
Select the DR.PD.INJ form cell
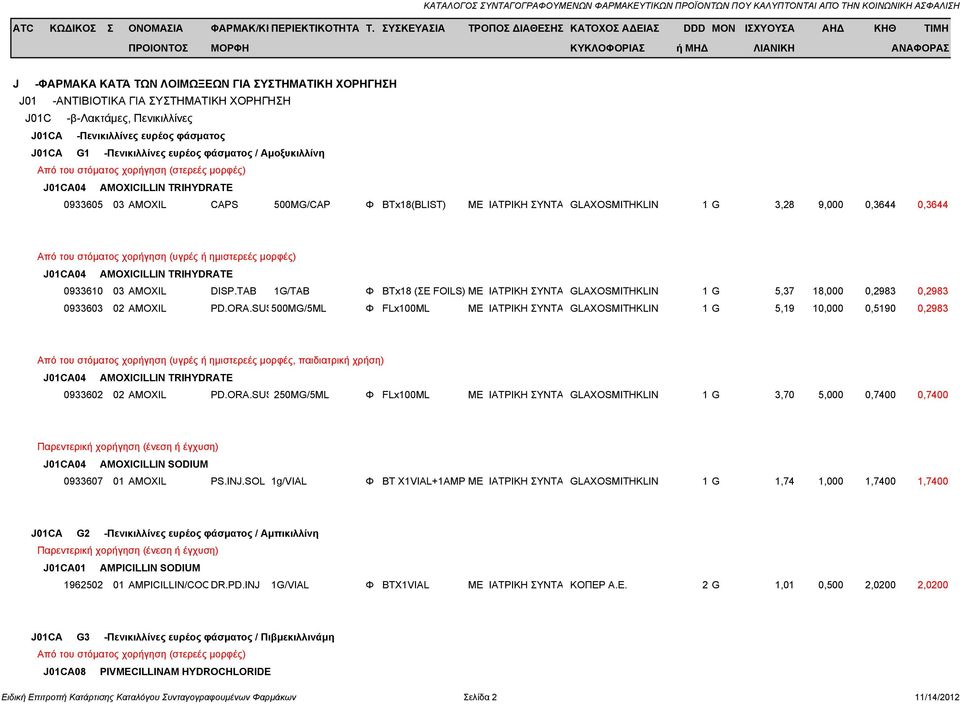235,585
